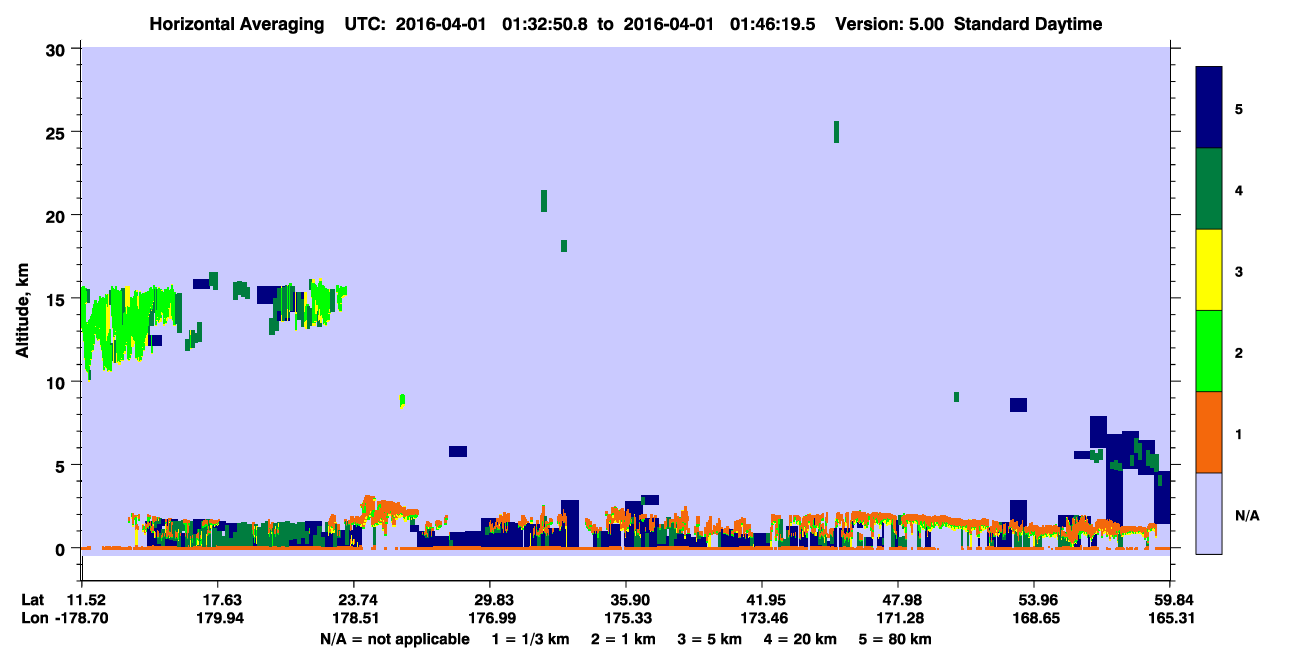Click the 'Lon' row label

point(34,618)
